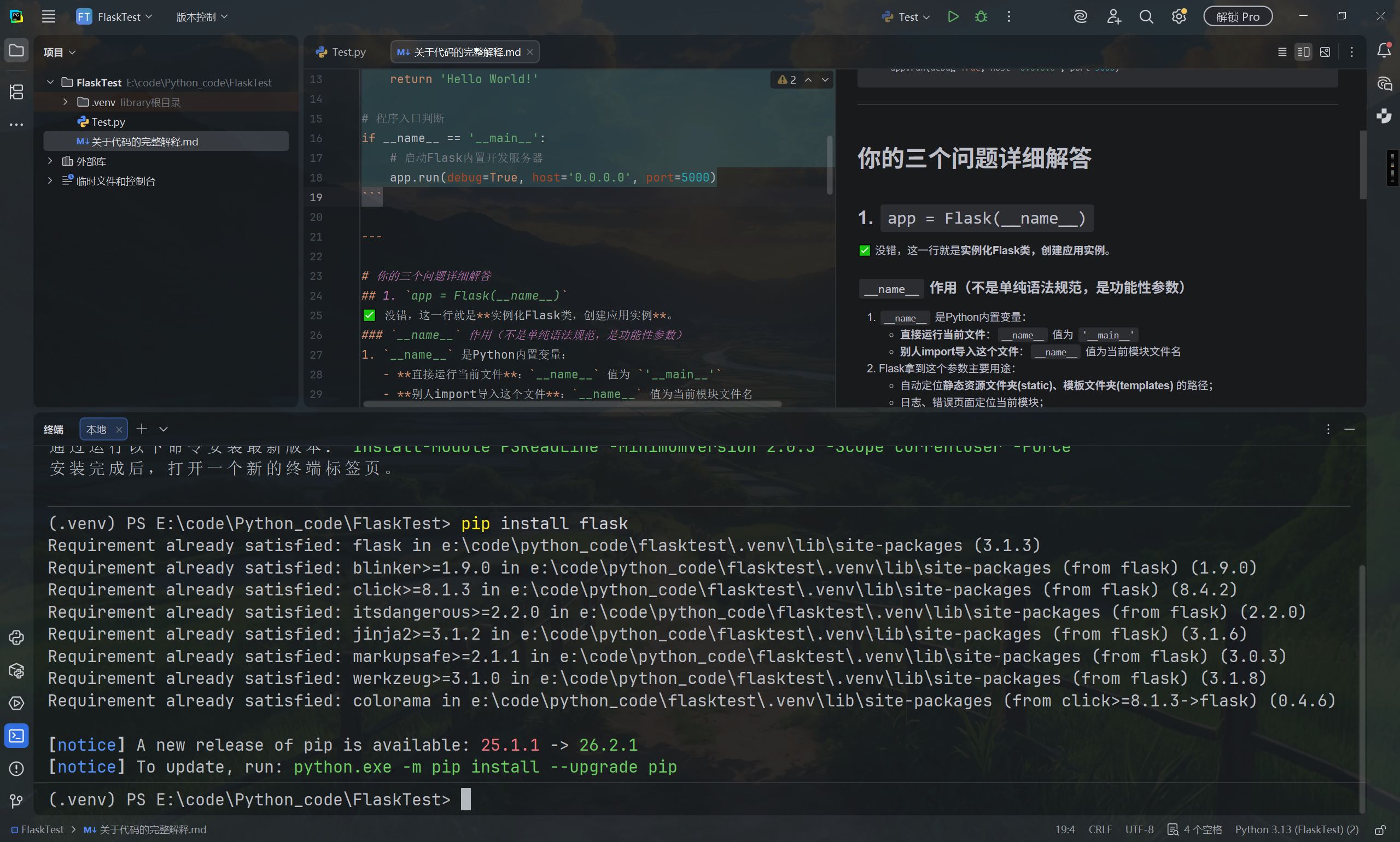Debug the Test configuration
1400x842 pixels.
point(981,16)
